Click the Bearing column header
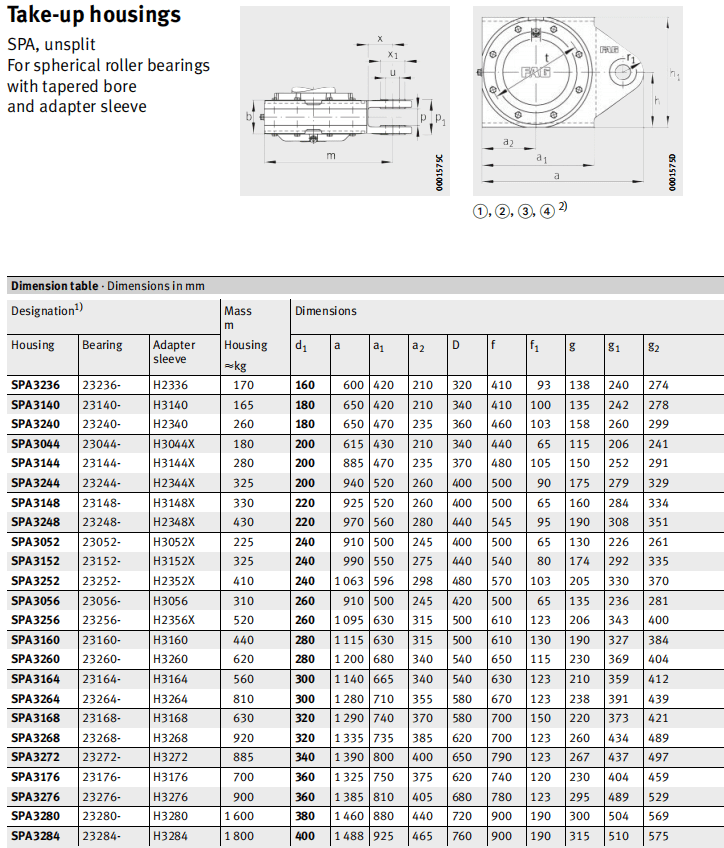The image size is (724, 848). [x=102, y=345]
